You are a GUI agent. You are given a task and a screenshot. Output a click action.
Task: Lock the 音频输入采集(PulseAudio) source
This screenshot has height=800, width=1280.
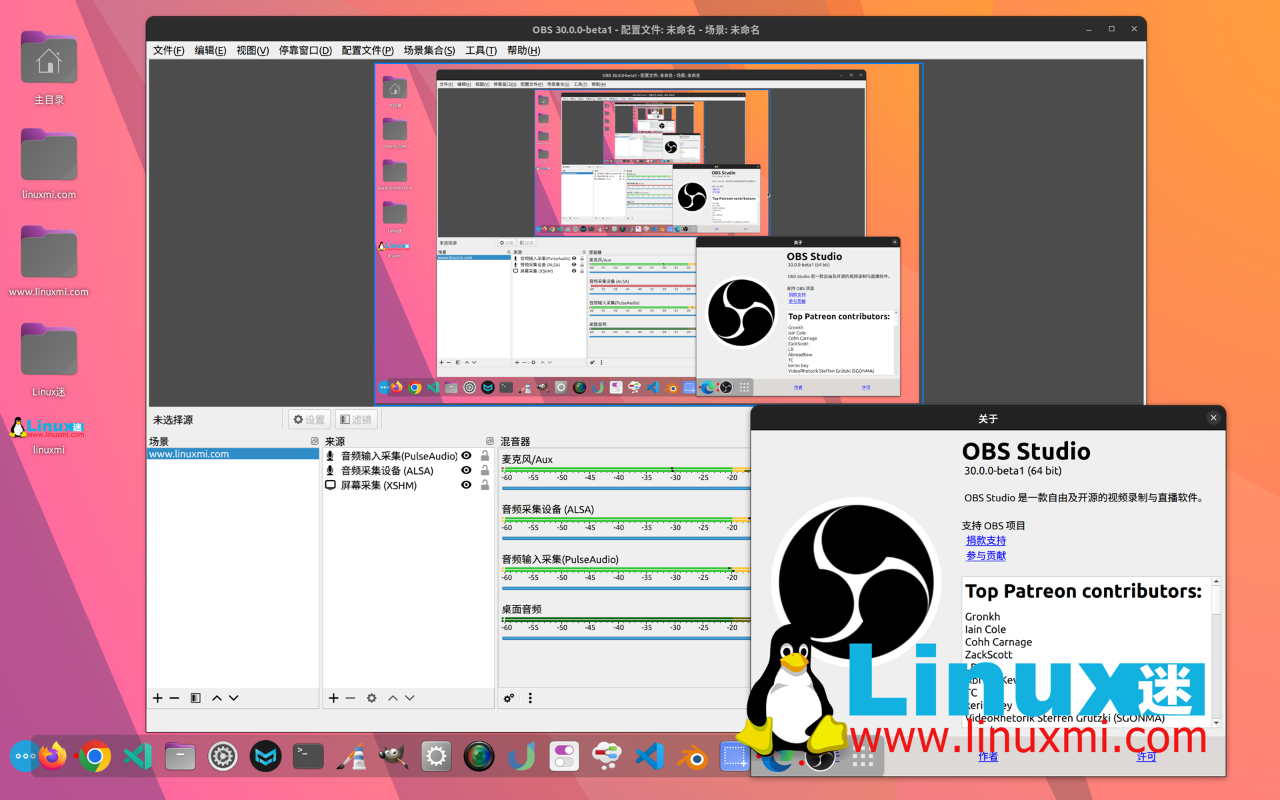tap(485, 456)
